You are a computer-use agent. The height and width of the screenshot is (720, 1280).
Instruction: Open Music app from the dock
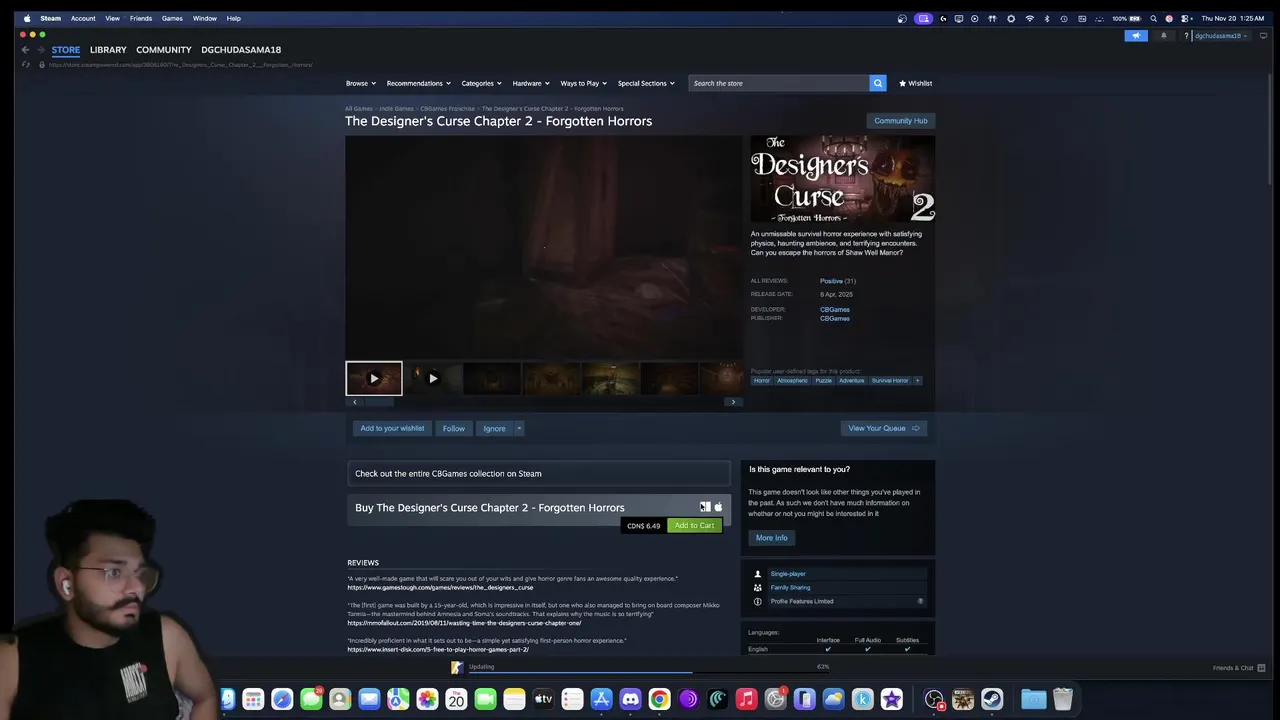click(746, 699)
